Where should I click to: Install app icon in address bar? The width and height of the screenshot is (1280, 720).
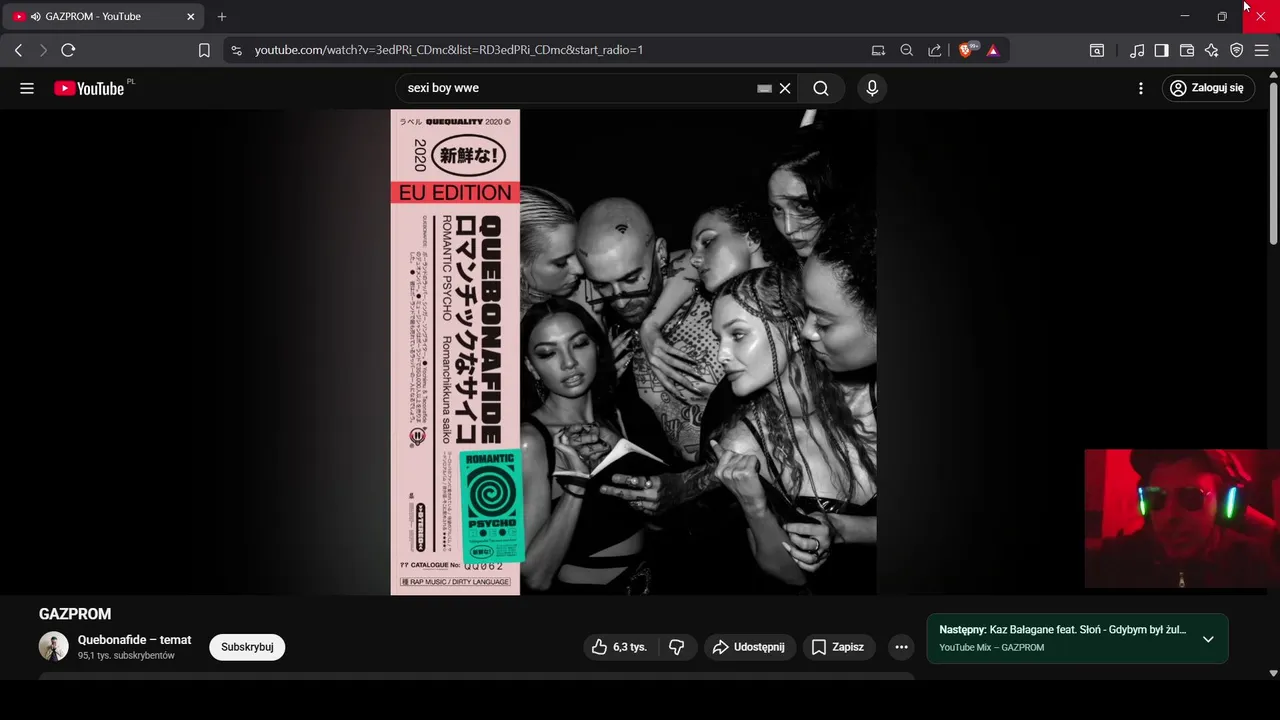click(x=878, y=50)
